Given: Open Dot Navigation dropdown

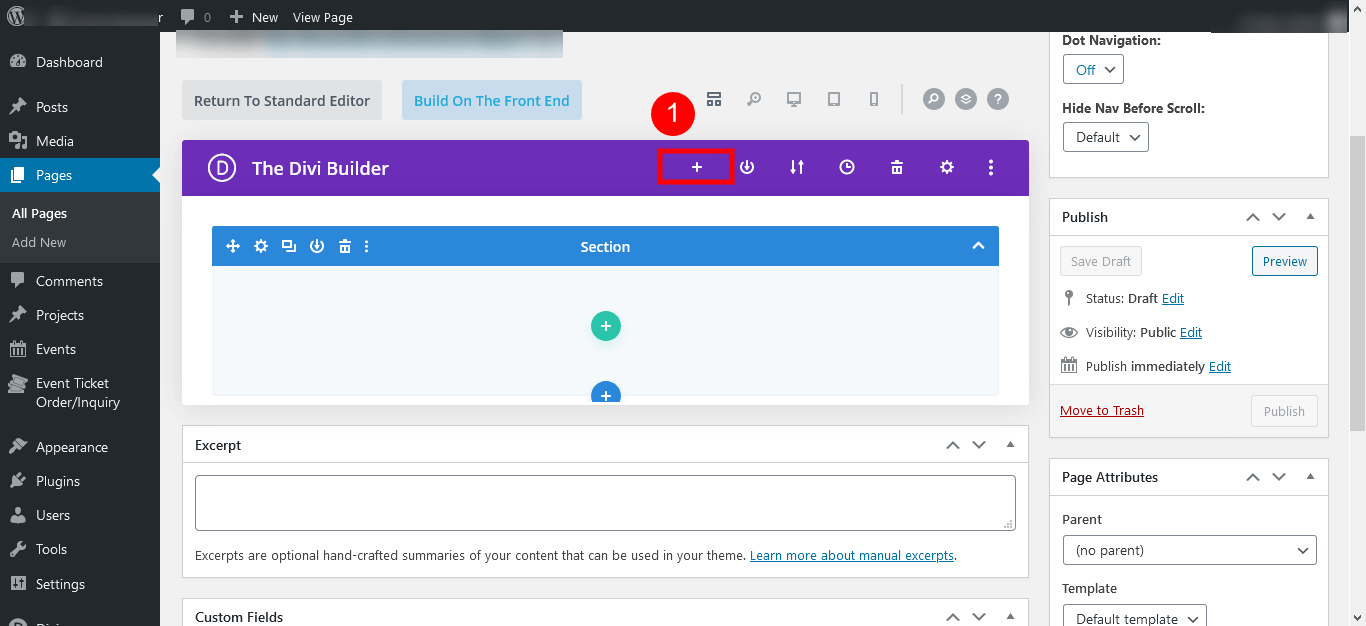Looking at the screenshot, I should click(x=1093, y=70).
